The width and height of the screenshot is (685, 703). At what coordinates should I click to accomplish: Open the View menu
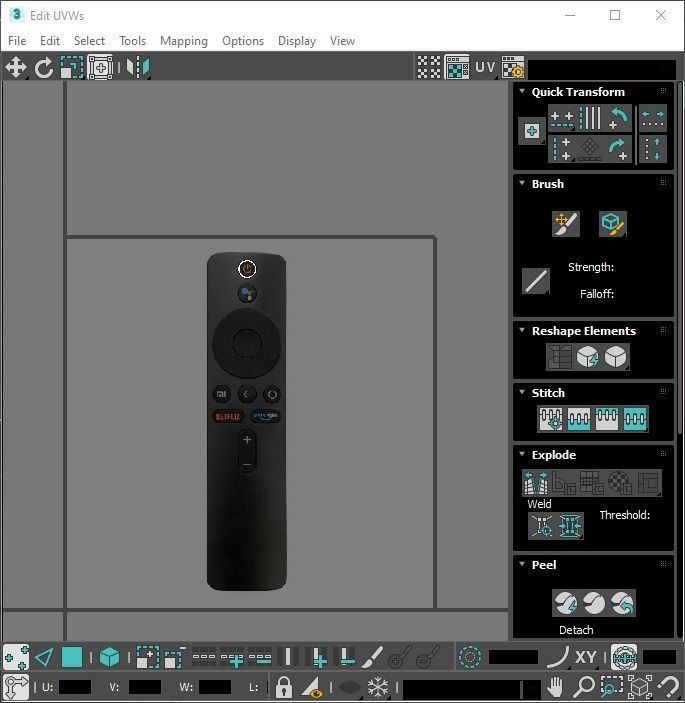click(342, 41)
